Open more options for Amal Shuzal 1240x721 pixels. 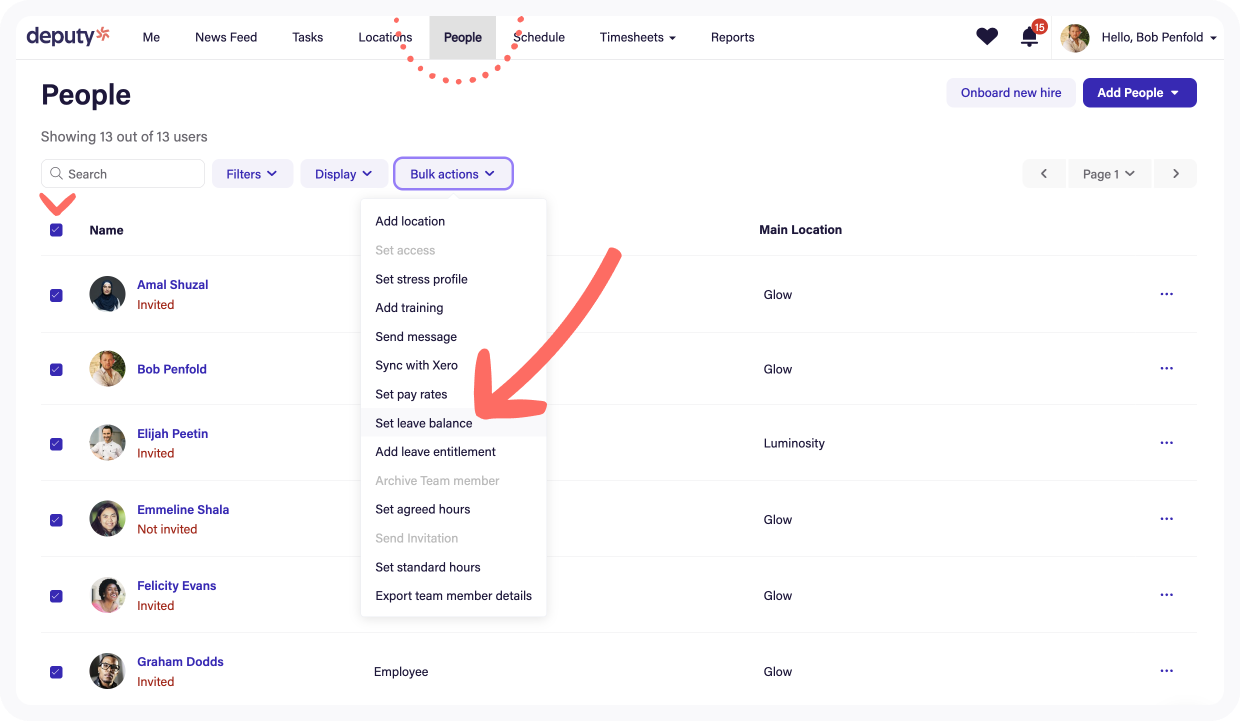[1166, 295]
